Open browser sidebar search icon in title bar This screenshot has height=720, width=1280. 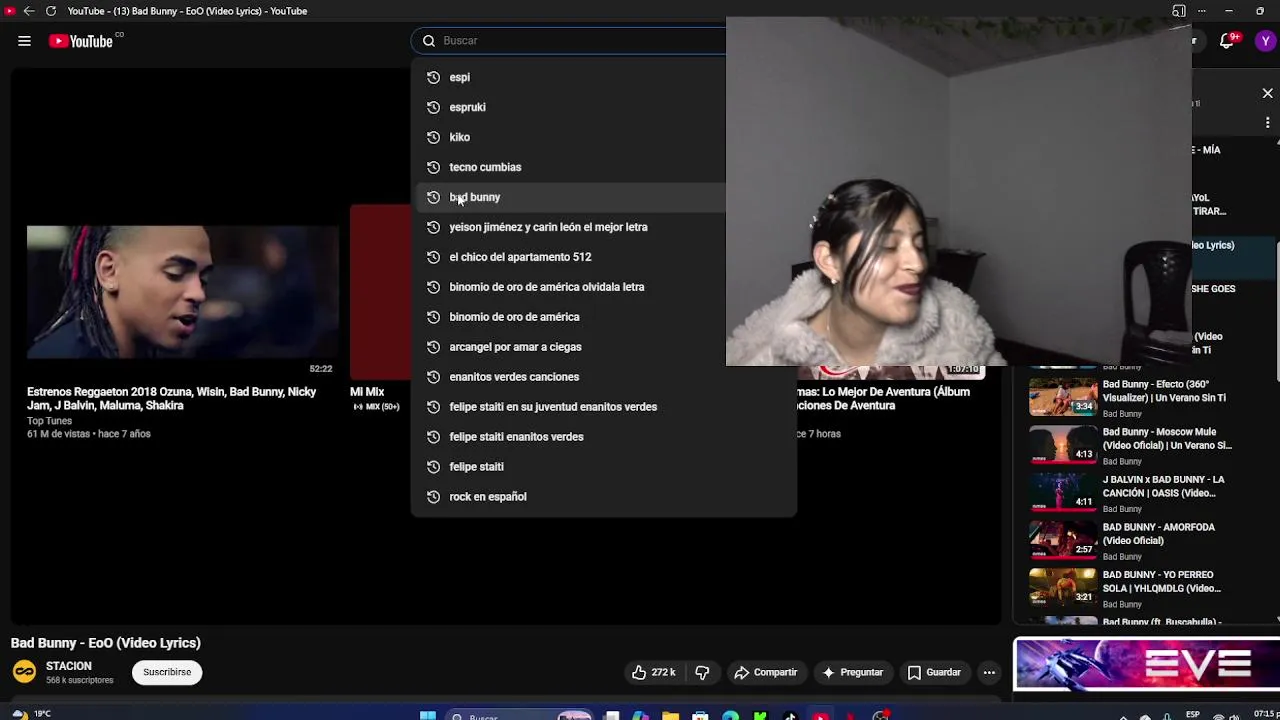coord(1179,11)
